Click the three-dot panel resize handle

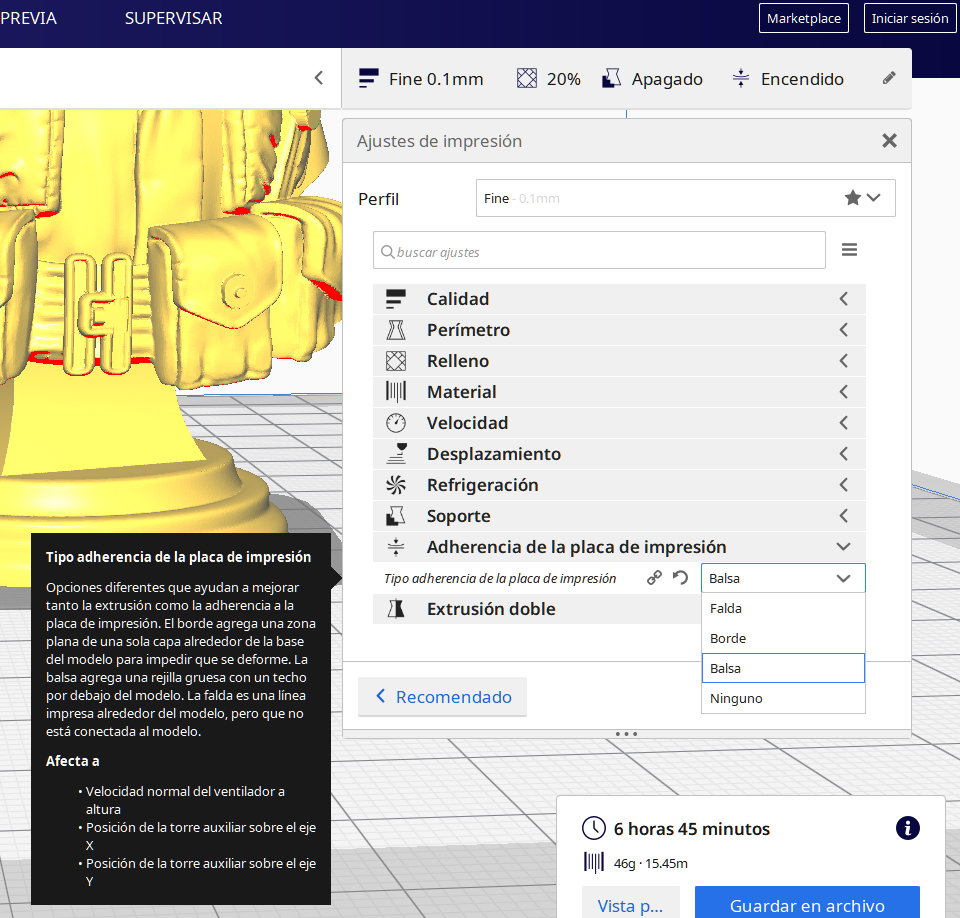click(626, 734)
